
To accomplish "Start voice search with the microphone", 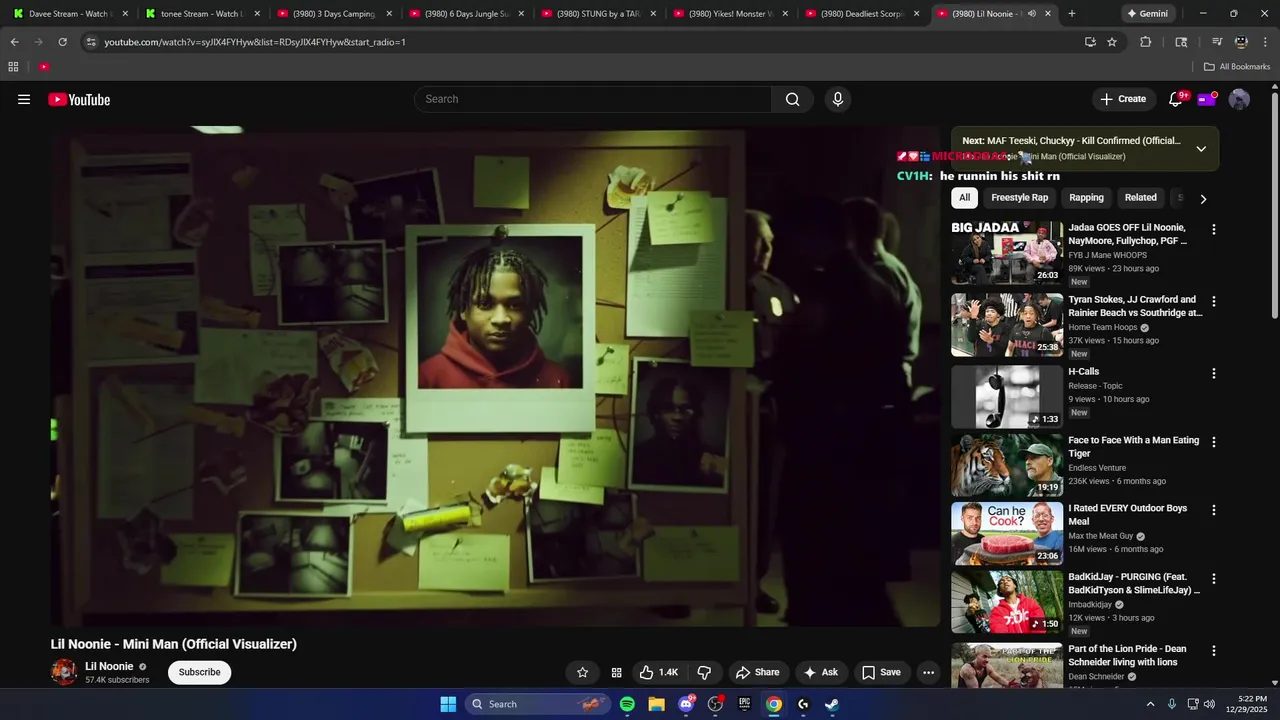I will pos(838,99).
